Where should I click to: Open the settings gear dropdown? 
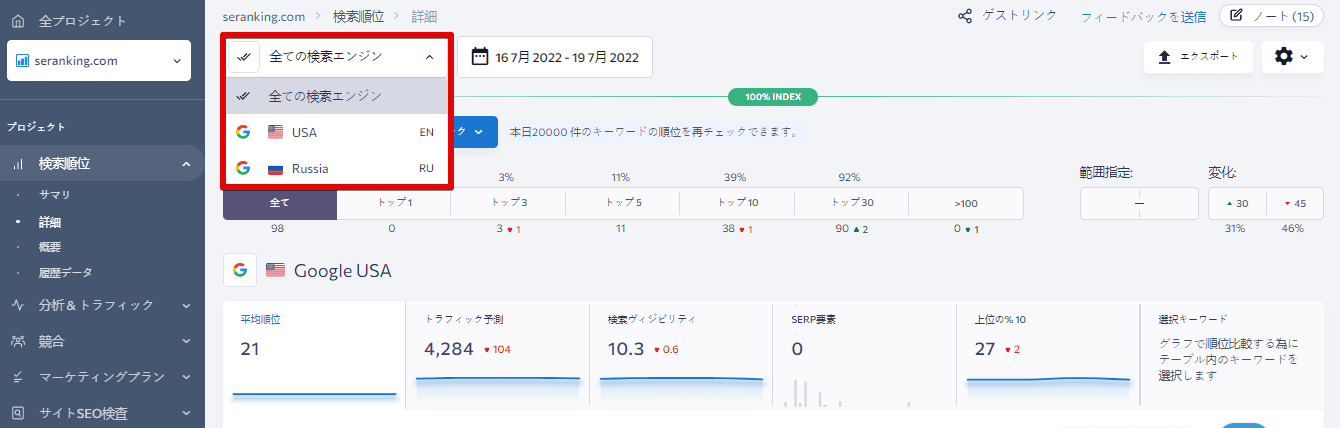click(x=1292, y=57)
